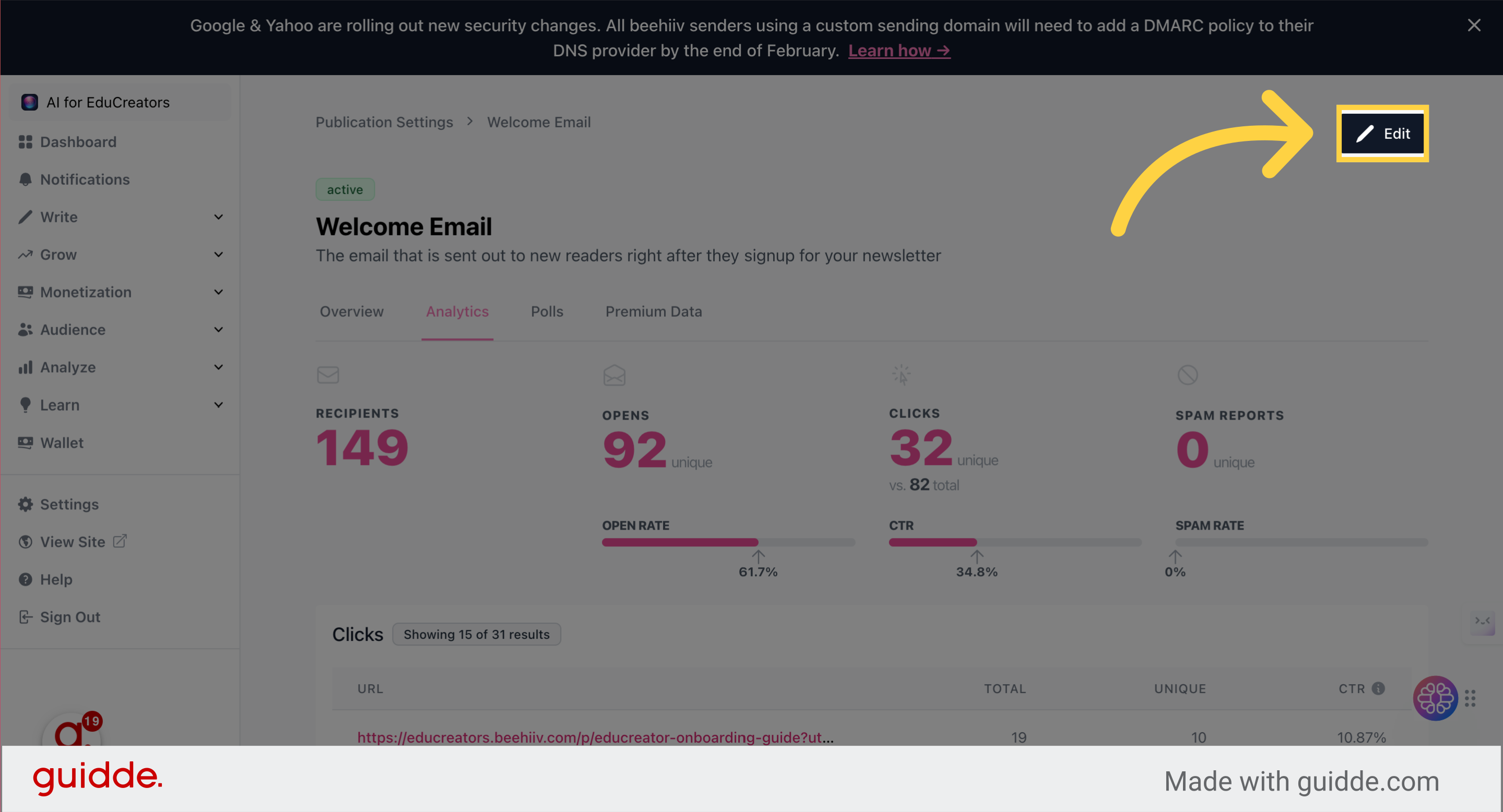Expand the Audience dropdown chevron

click(x=218, y=330)
